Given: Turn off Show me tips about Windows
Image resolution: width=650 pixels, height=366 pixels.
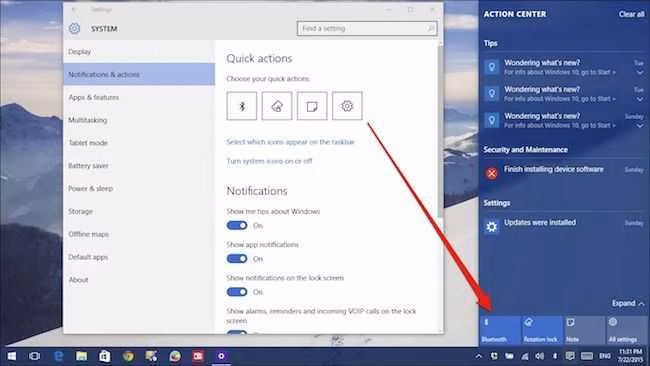Looking at the screenshot, I should pos(237,225).
